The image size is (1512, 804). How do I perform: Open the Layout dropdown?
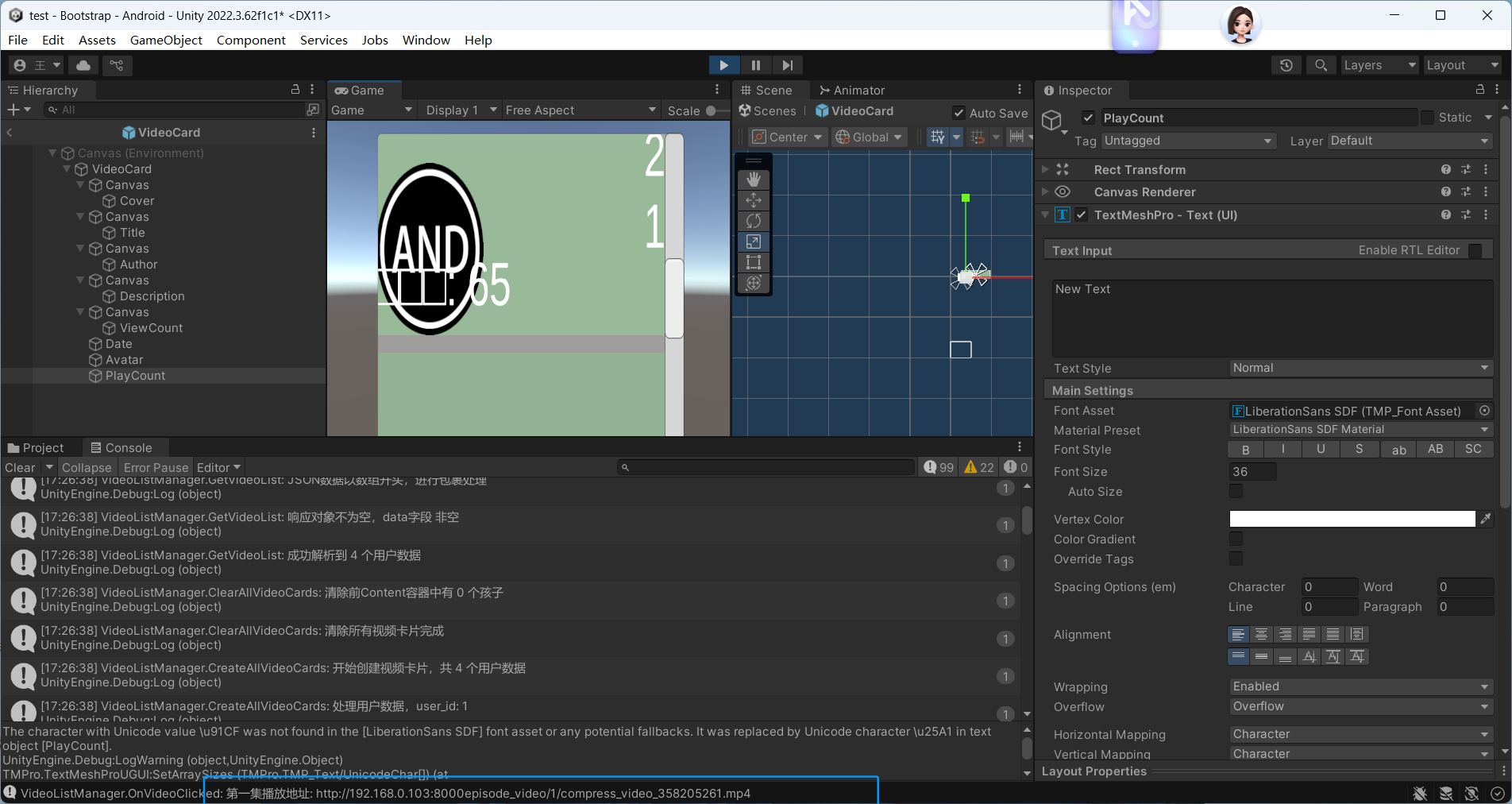pos(1461,65)
